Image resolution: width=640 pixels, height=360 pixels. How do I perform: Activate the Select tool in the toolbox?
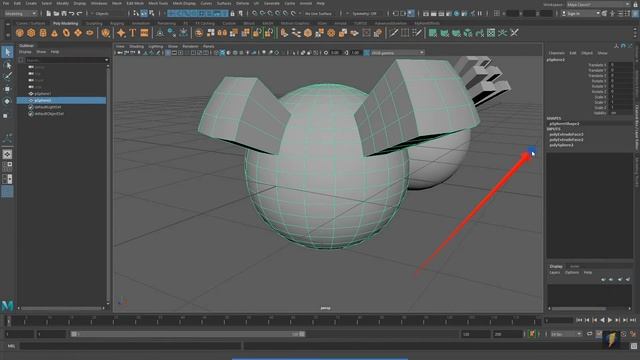point(7,52)
